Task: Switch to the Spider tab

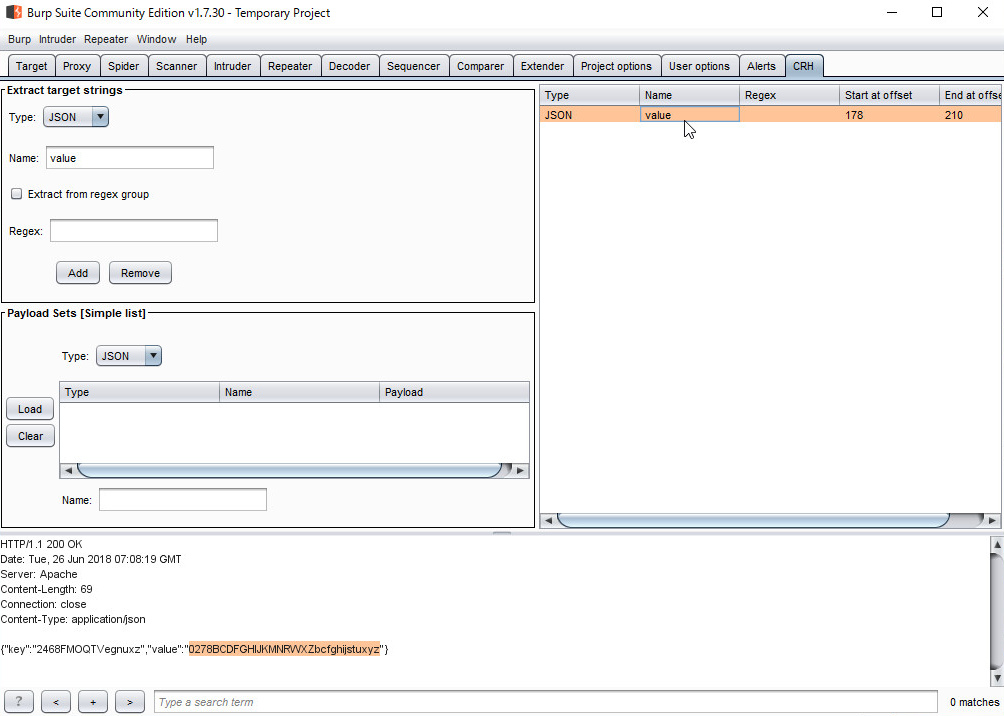Action: pos(124,66)
